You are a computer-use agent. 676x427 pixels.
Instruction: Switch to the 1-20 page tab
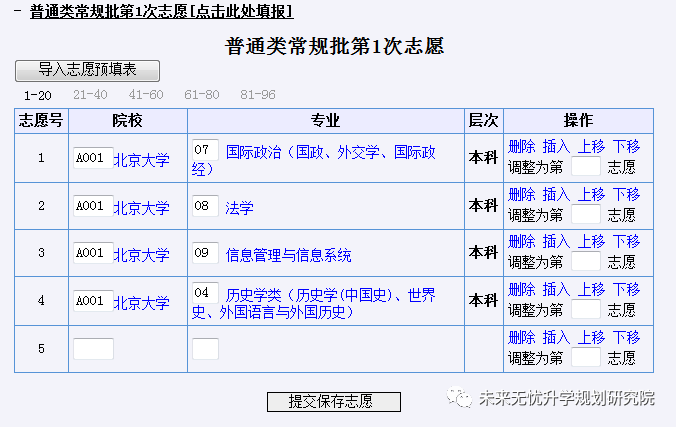click(x=38, y=95)
